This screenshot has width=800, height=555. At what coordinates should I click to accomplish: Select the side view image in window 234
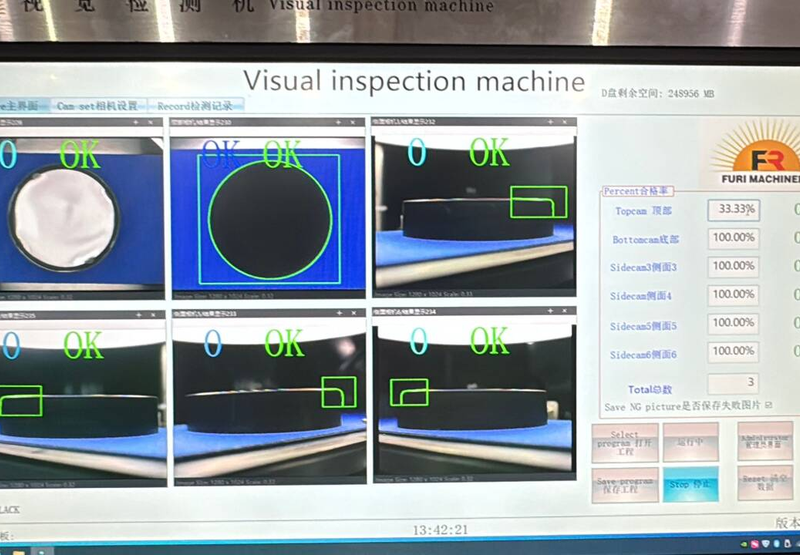(474, 399)
